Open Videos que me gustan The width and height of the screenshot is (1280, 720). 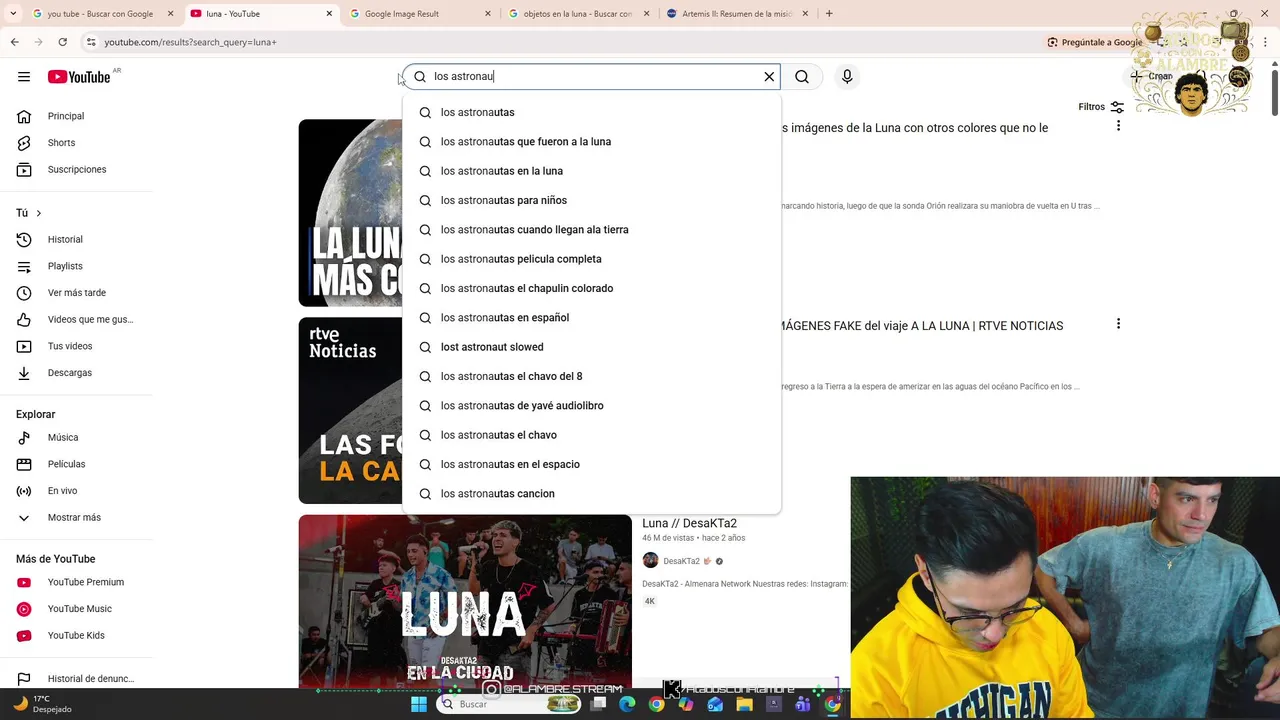pyautogui.click(x=76, y=320)
